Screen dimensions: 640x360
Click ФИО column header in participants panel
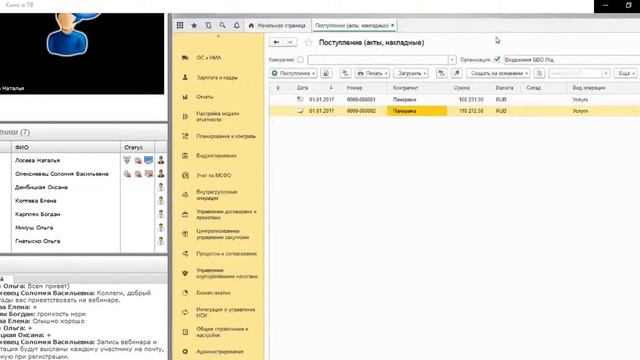pos(22,147)
